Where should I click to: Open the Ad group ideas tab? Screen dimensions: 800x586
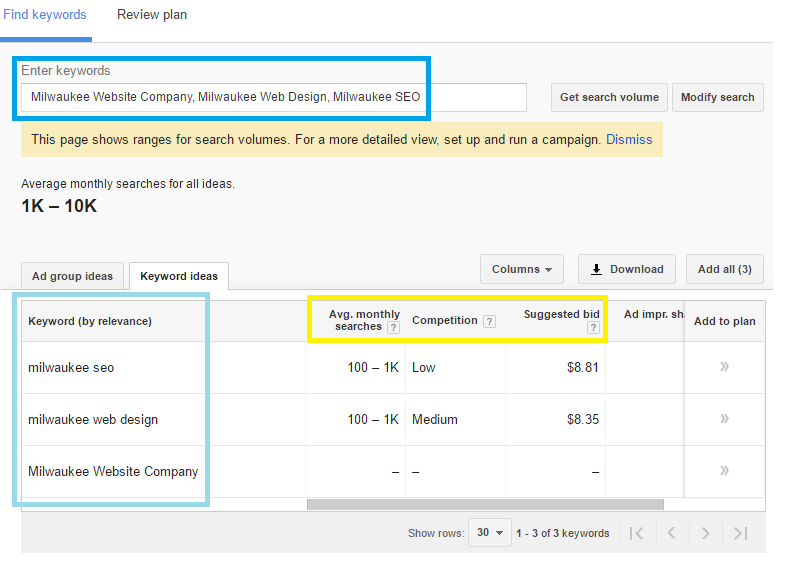pos(72,276)
